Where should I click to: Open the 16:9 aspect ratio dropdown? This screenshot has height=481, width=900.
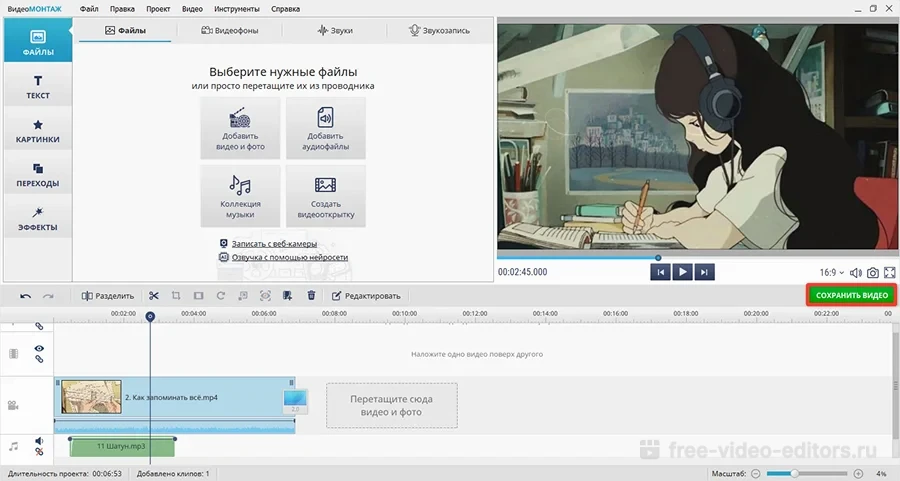pos(832,272)
